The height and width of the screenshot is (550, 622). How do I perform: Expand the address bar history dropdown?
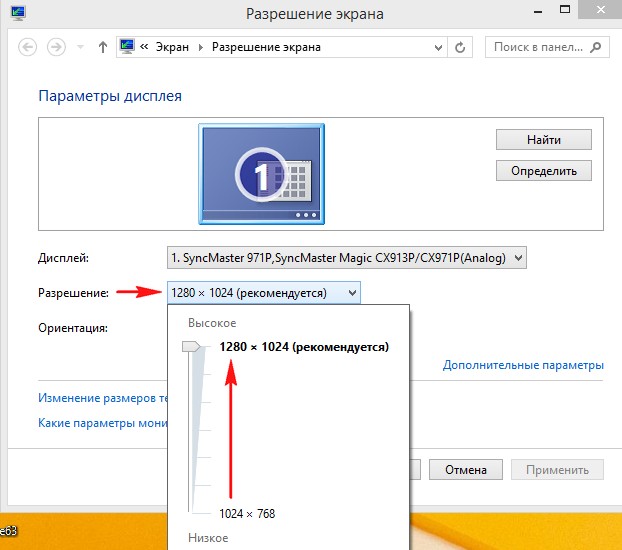click(437, 48)
